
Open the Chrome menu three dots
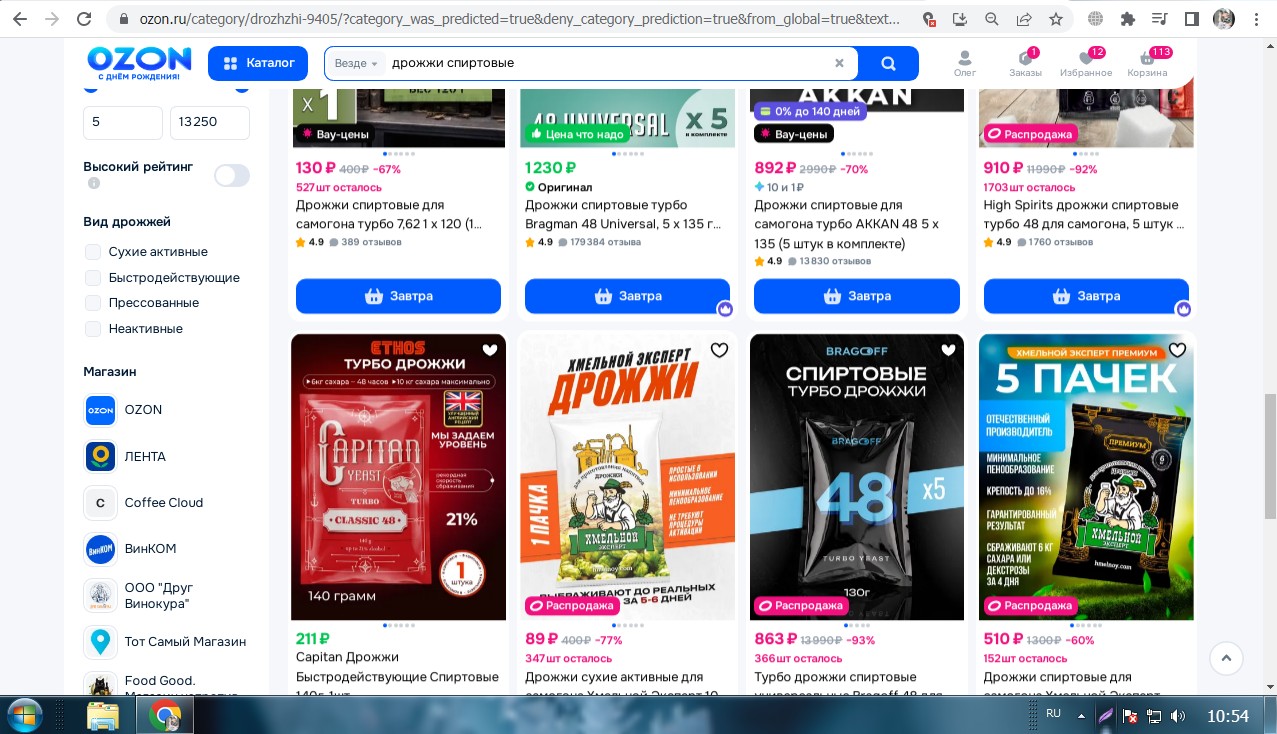point(1255,18)
